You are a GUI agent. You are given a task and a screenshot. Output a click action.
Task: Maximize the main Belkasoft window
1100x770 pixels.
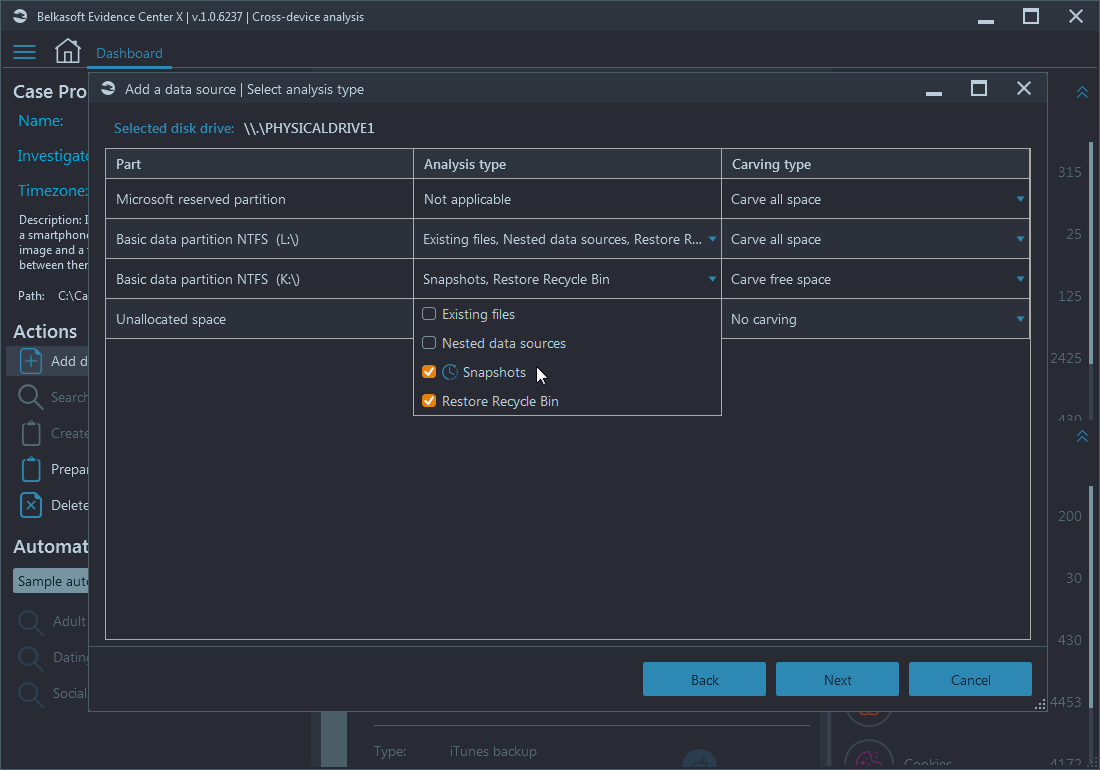1031,16
